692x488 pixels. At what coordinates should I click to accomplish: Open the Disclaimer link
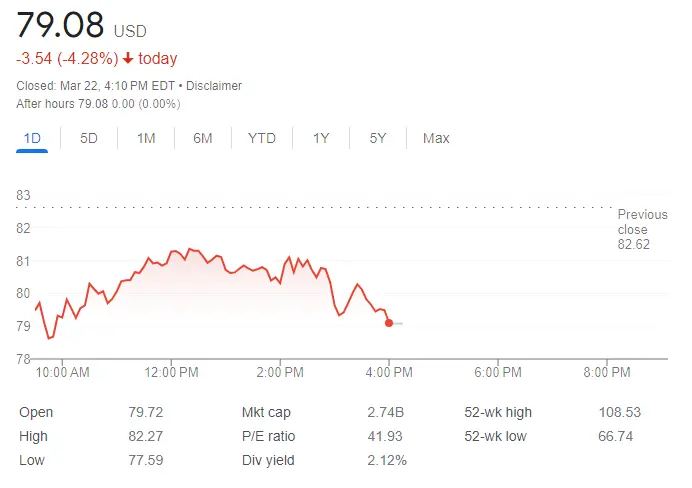(214, 86)
